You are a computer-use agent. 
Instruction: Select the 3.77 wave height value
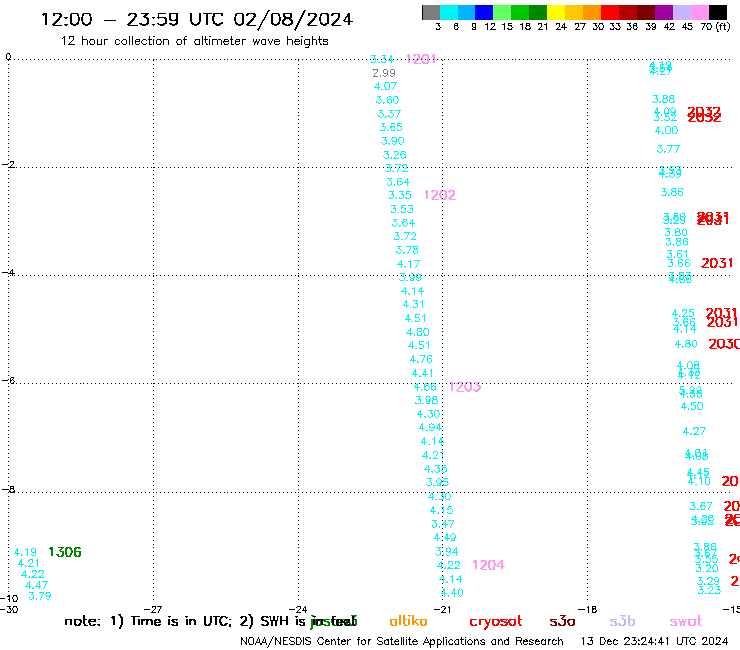click(668, 149)
